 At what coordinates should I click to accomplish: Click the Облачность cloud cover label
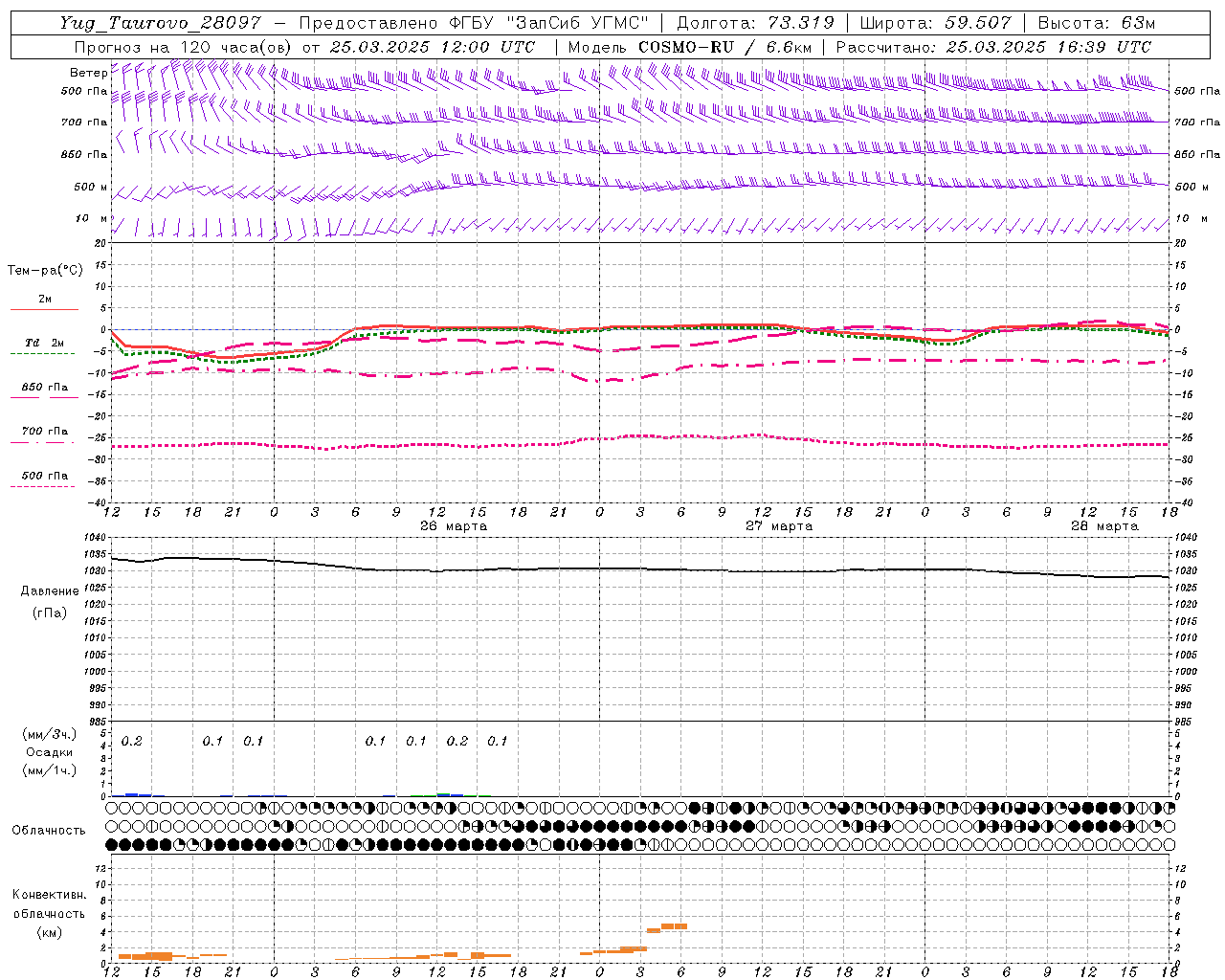pos(49,830)
